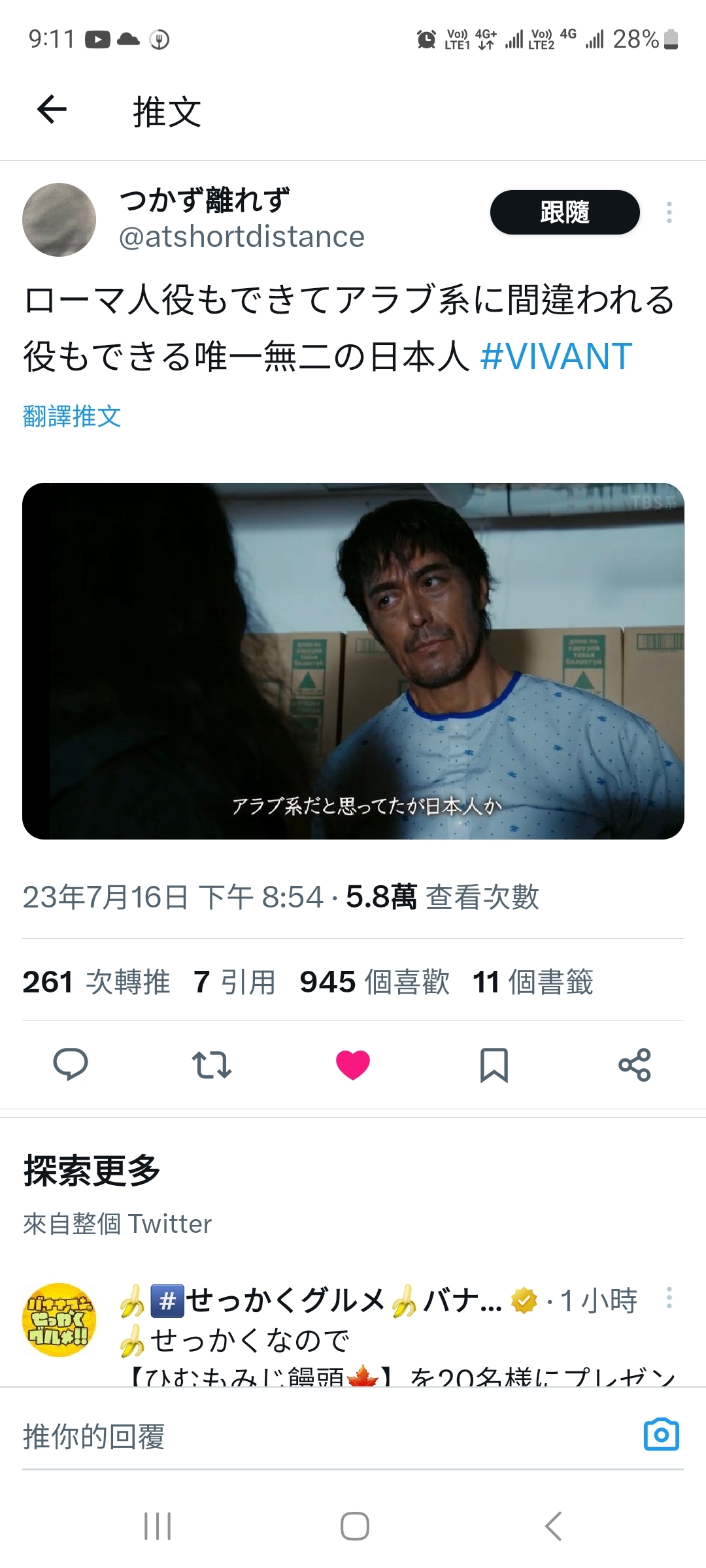Viewport: 706px width, 1568px height.
Task: Open the #VIVANT hashtag link
Action: (x=556, y=357)
